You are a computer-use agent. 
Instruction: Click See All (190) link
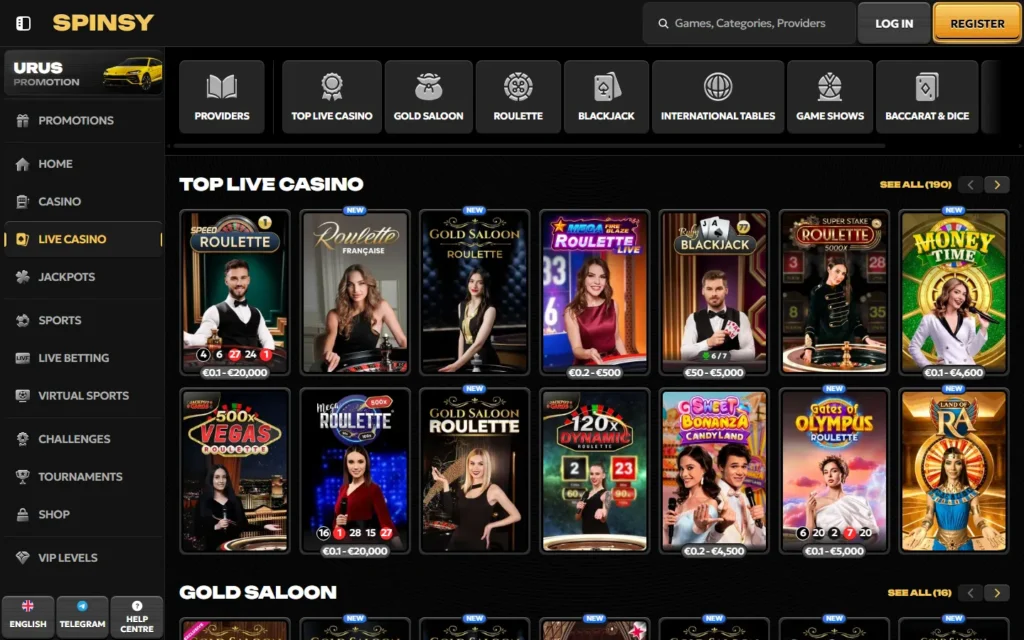pyautogui.click(x=916, y=185)
